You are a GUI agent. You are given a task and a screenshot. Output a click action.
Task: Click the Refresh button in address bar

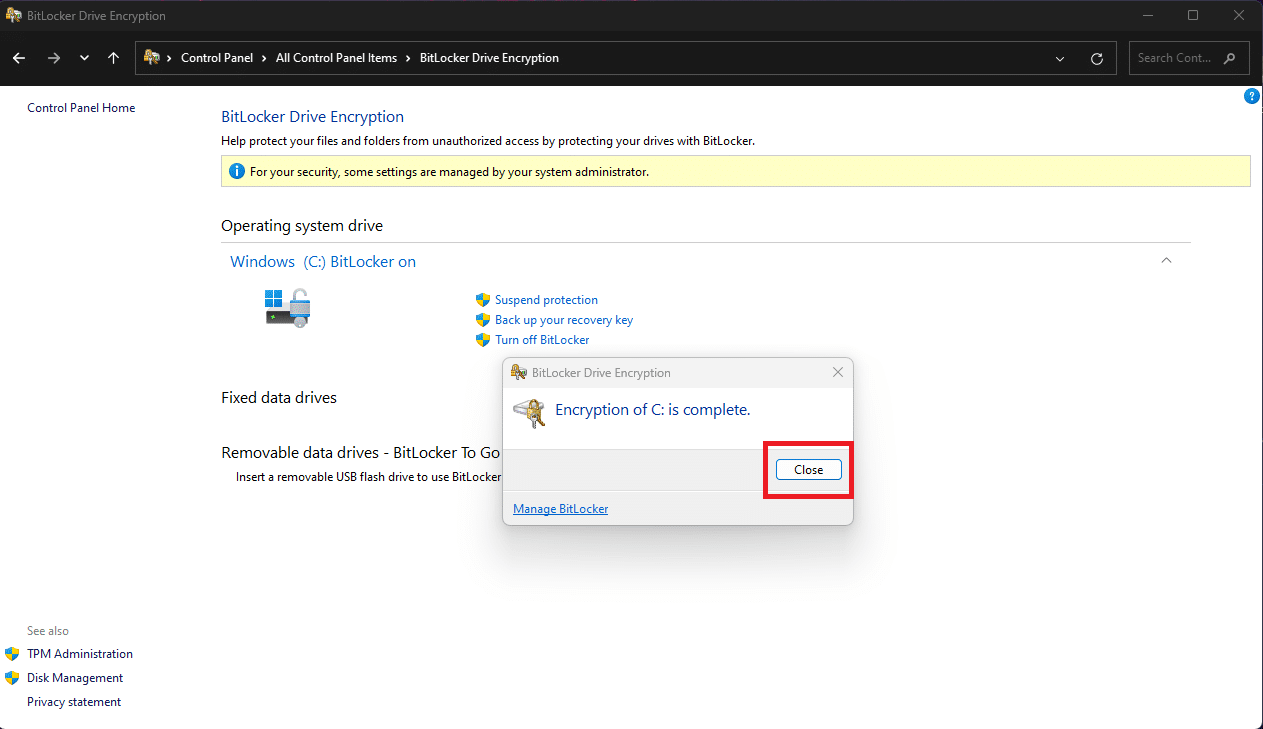1097,58
